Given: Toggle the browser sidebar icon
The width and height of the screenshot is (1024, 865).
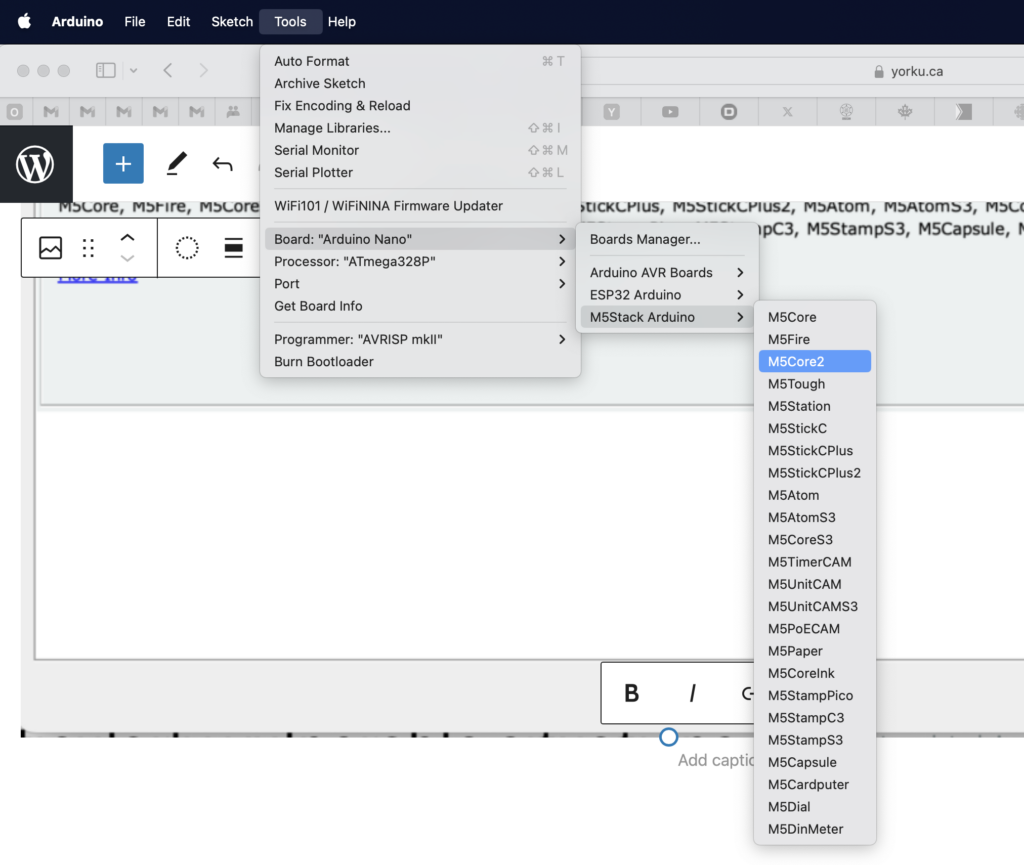Looking at the screenshot, I should point(106,71).
